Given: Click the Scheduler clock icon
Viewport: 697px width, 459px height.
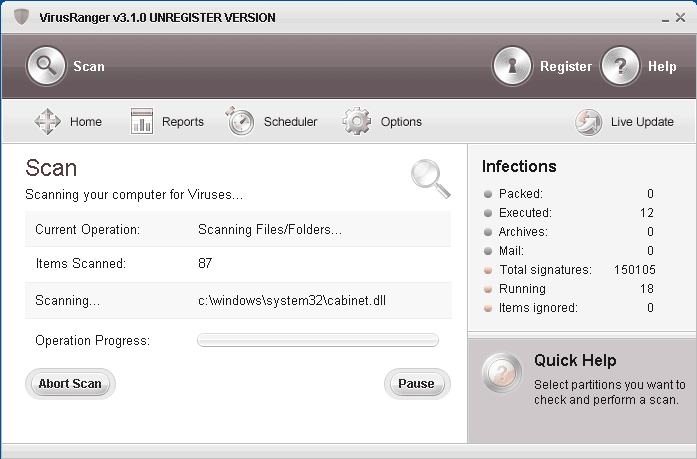Looking at the screenshot, I should [x=240, y=122].
